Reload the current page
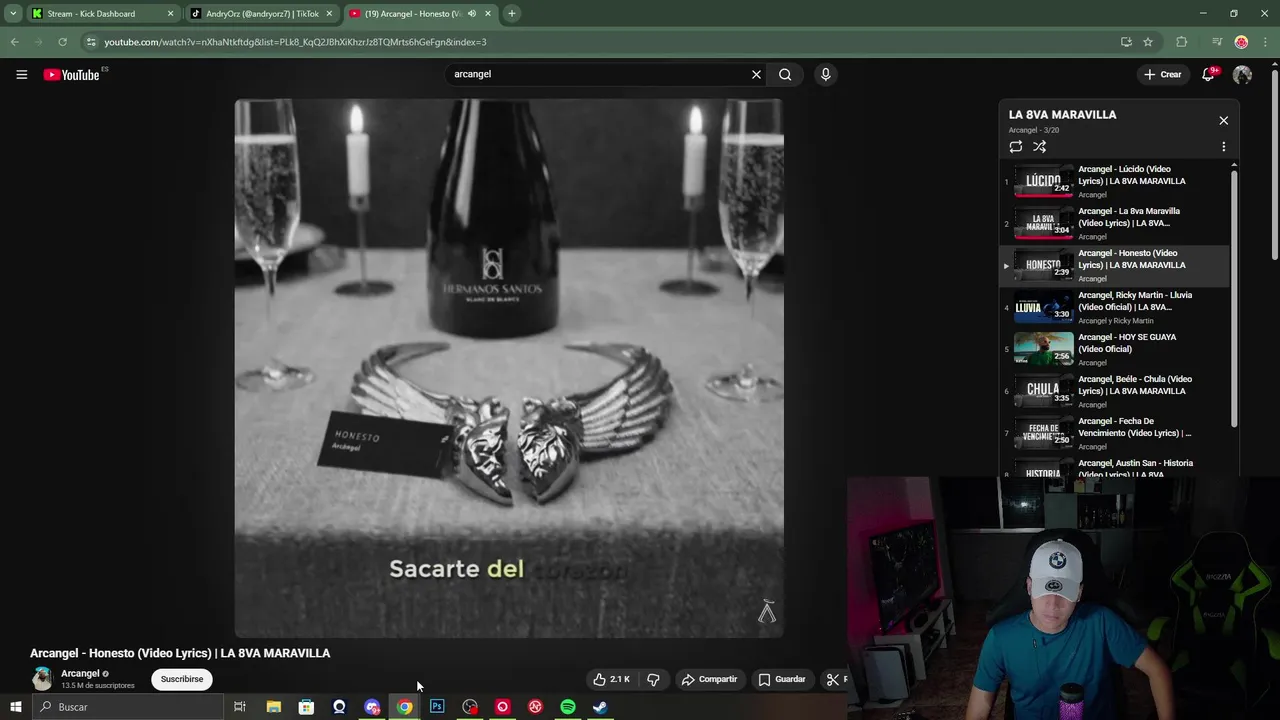 (x=62, y=42)
